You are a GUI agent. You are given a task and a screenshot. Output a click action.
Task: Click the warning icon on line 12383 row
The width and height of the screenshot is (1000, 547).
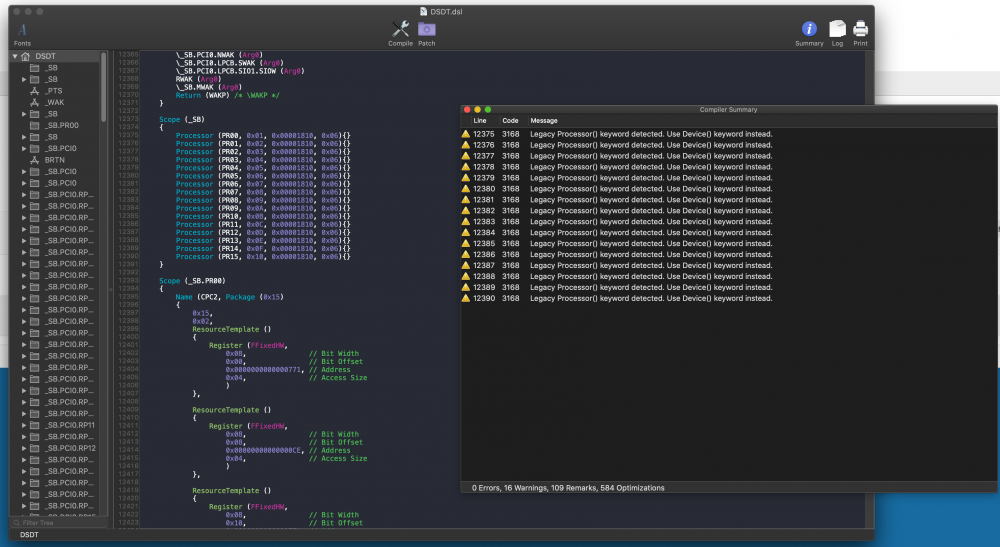[466, 221]
